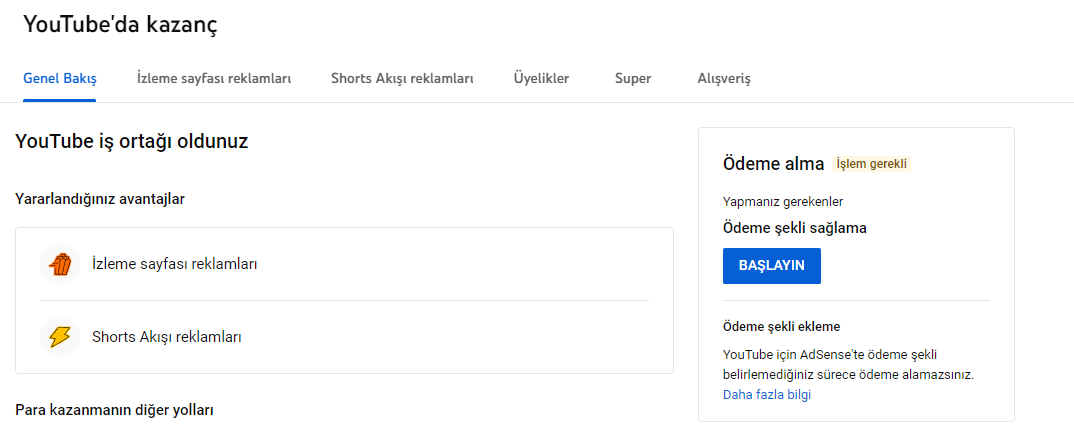Select the İzleme sayfası reklamları list row label
The image size is (1074, 429).
click(175, 264)
